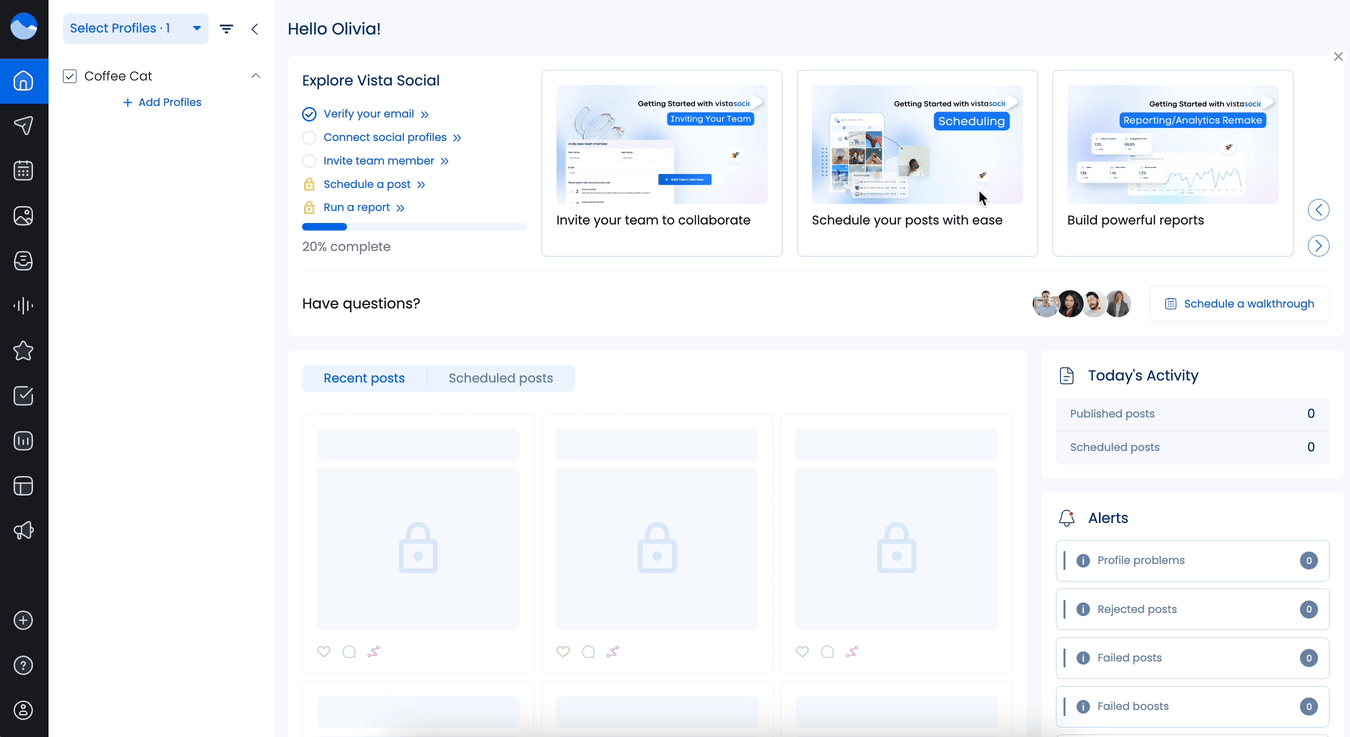The image size is (1350, 737).
Task: Go to next tutorial card
Action: pyautogui.click(x=1319, y=246)
